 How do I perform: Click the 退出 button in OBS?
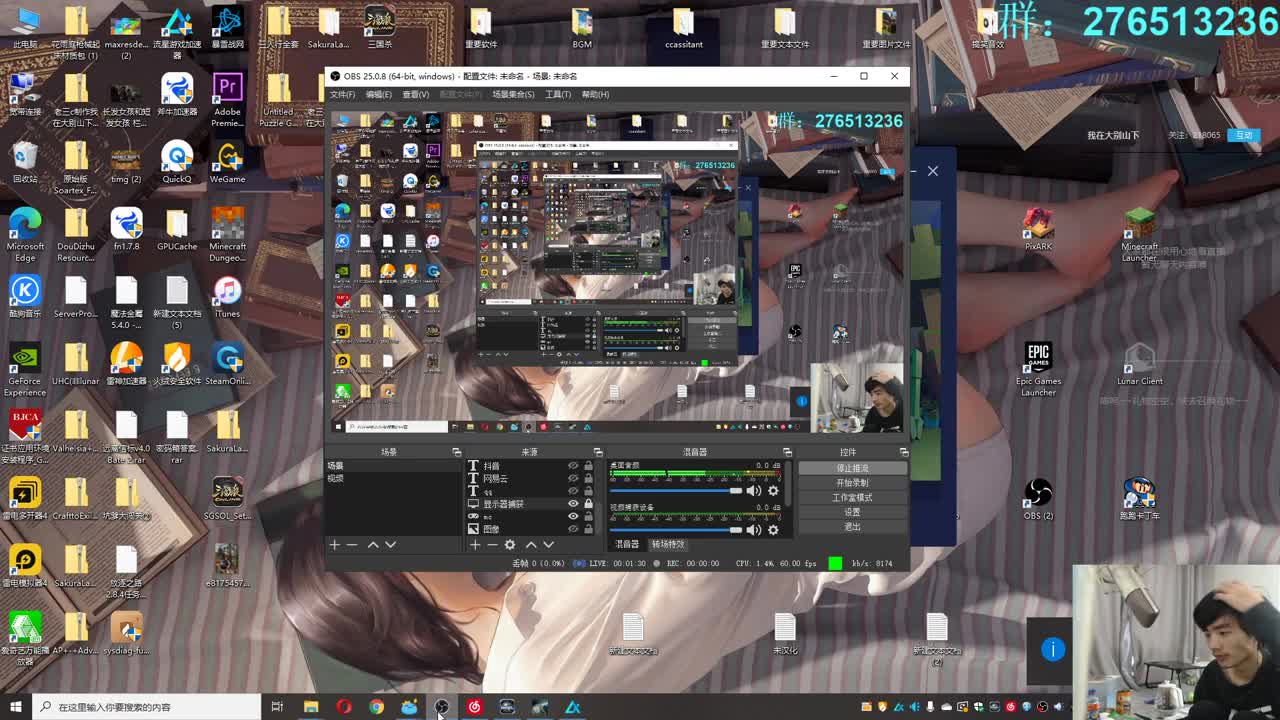(x=852, y=527)
